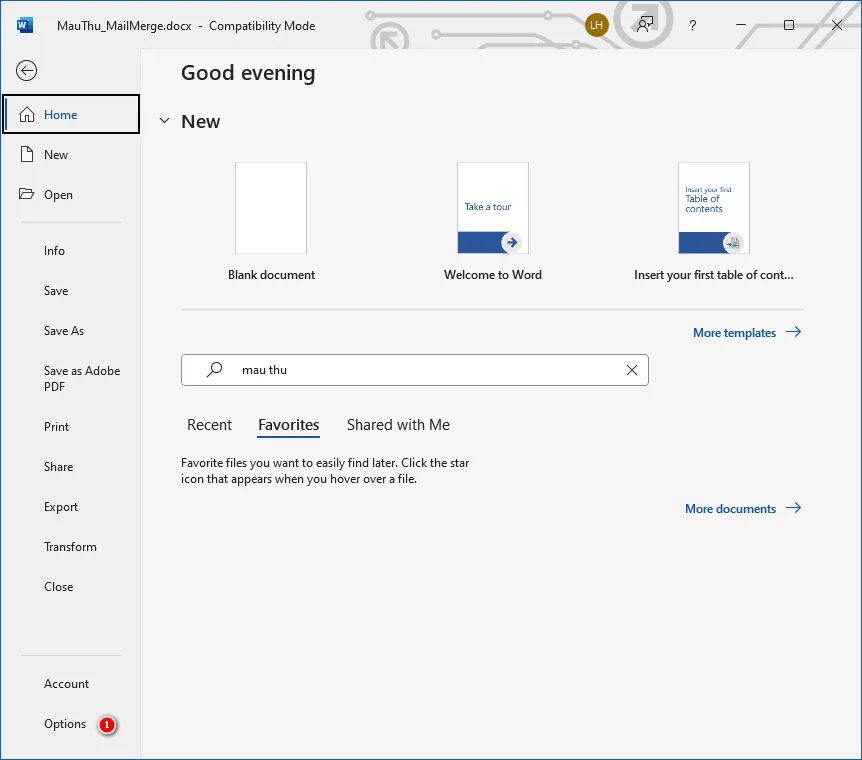Create a Blank document template
This screenshot has width=862, height=760.
click(271, 208)
